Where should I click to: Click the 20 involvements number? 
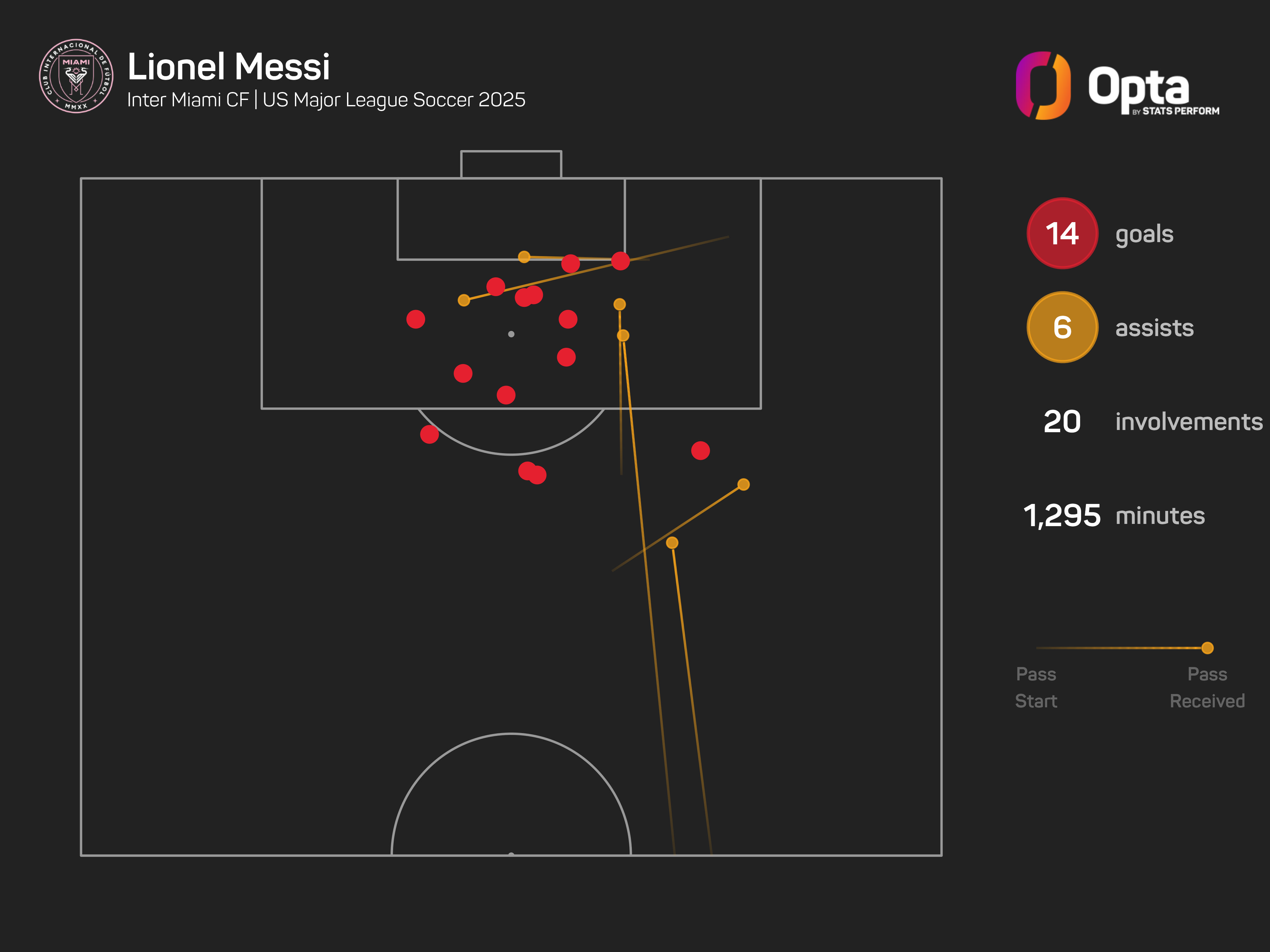coord(1062,422)
